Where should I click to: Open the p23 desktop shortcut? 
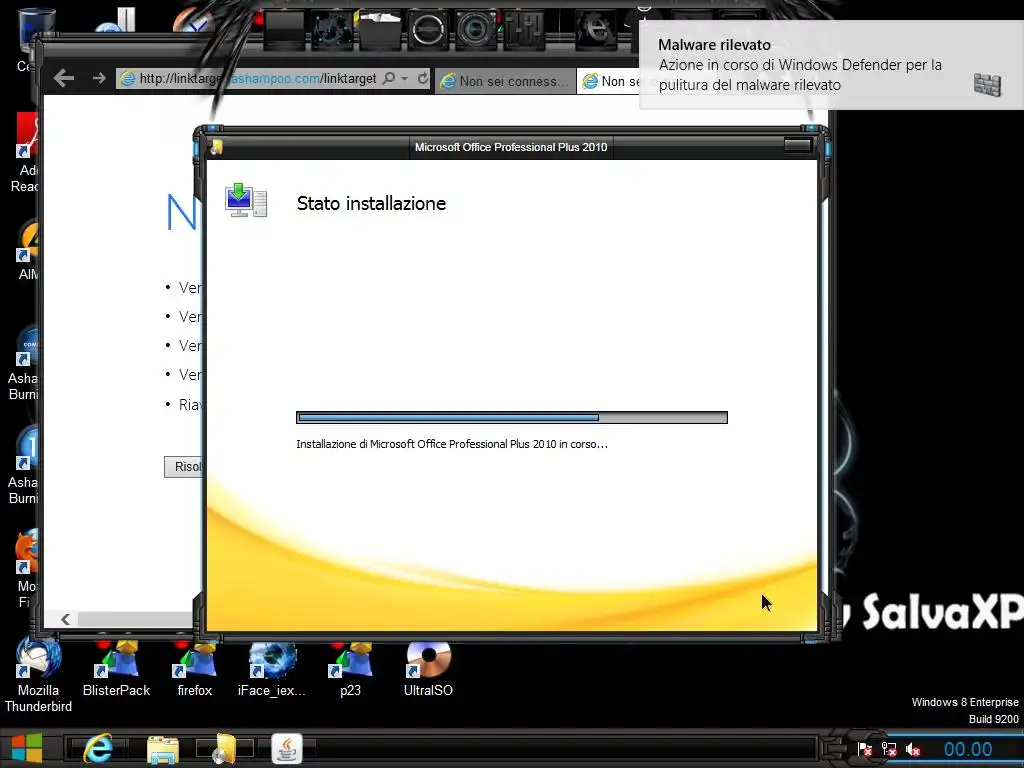[351, 669]
